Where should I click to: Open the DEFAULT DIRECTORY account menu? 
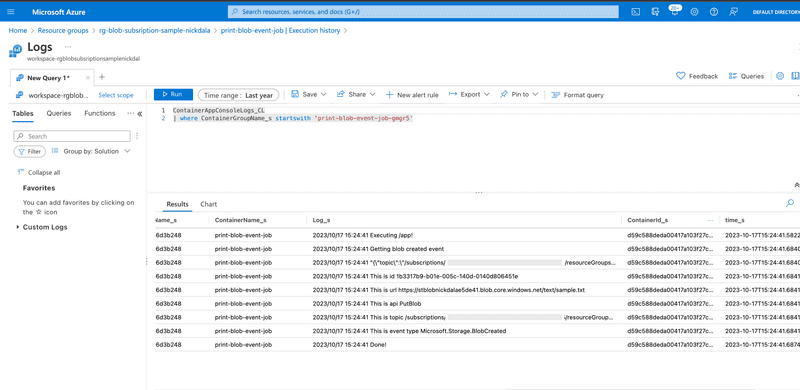776,12
